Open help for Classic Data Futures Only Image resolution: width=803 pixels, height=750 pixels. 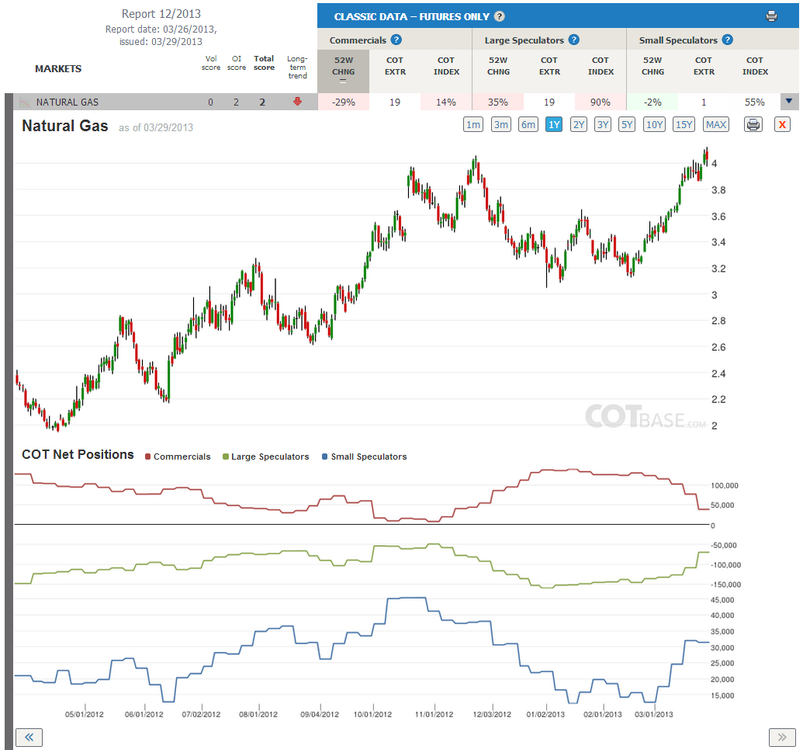[499, 16]
